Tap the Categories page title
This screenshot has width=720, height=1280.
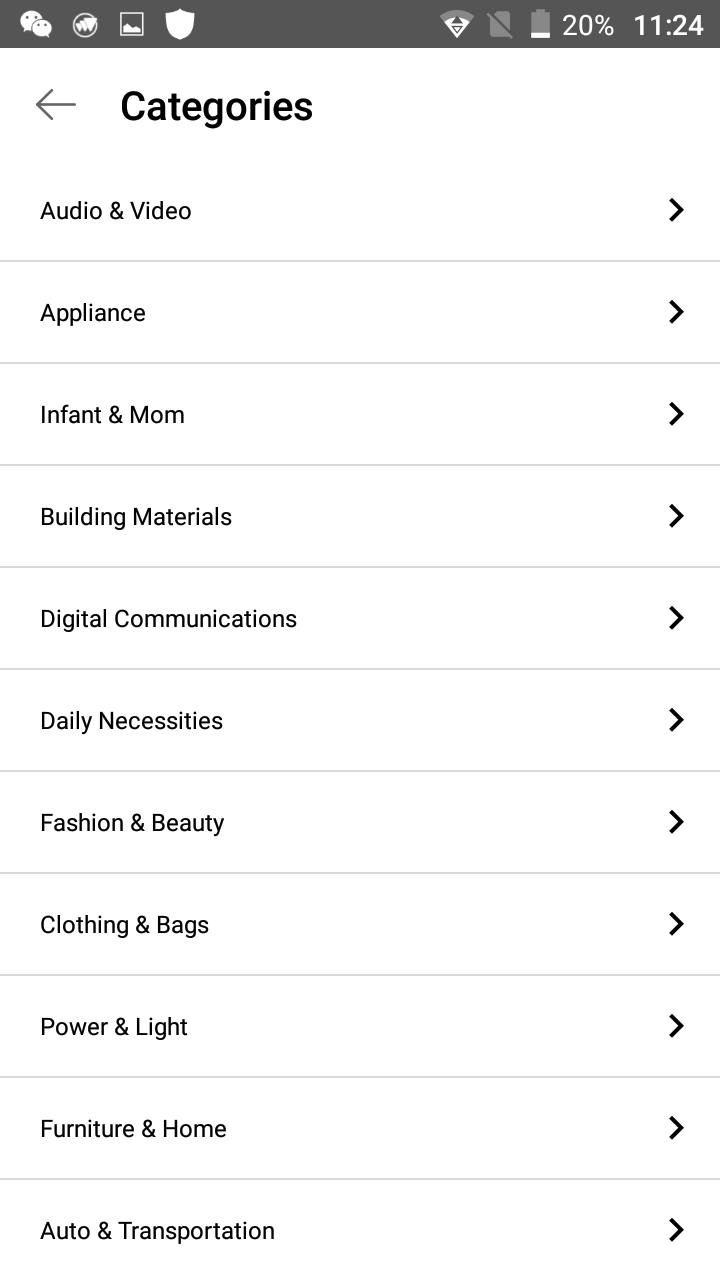coord(216,106)
